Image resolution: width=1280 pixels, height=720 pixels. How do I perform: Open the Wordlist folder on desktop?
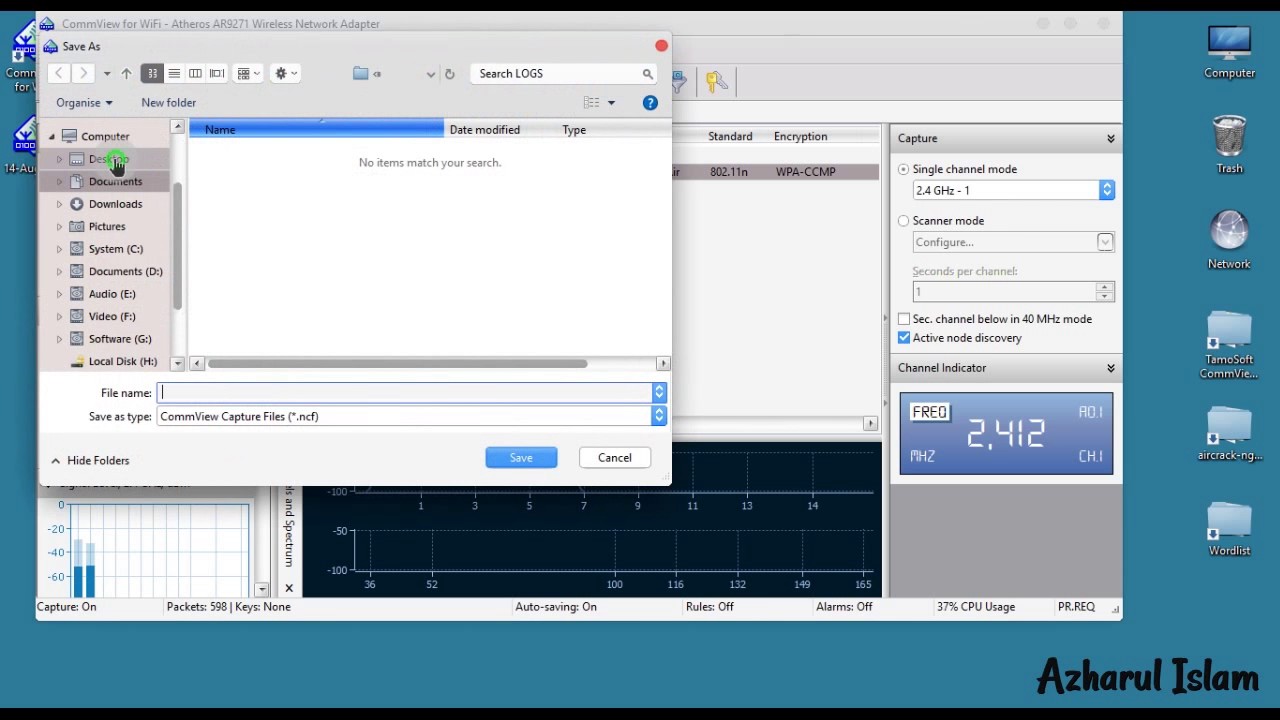(1229, 528)
